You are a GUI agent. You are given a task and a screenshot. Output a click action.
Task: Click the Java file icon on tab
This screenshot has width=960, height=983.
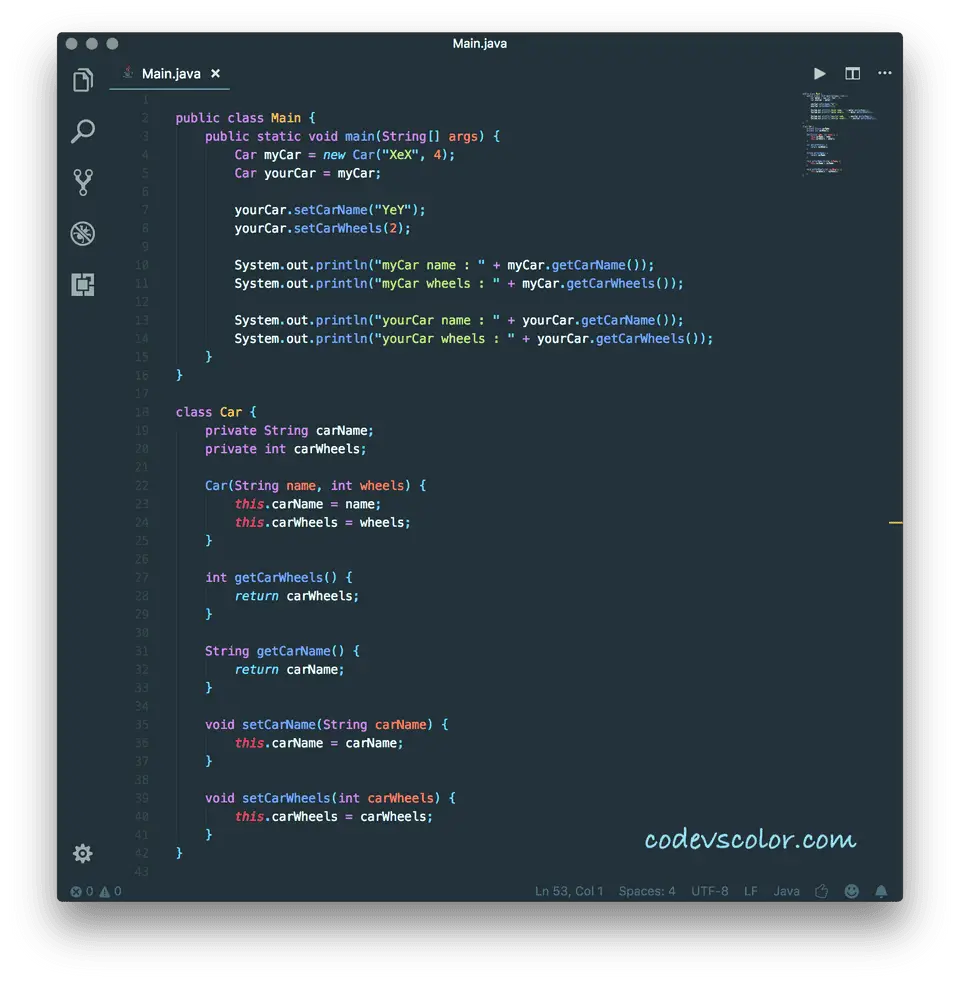[128, 73]
